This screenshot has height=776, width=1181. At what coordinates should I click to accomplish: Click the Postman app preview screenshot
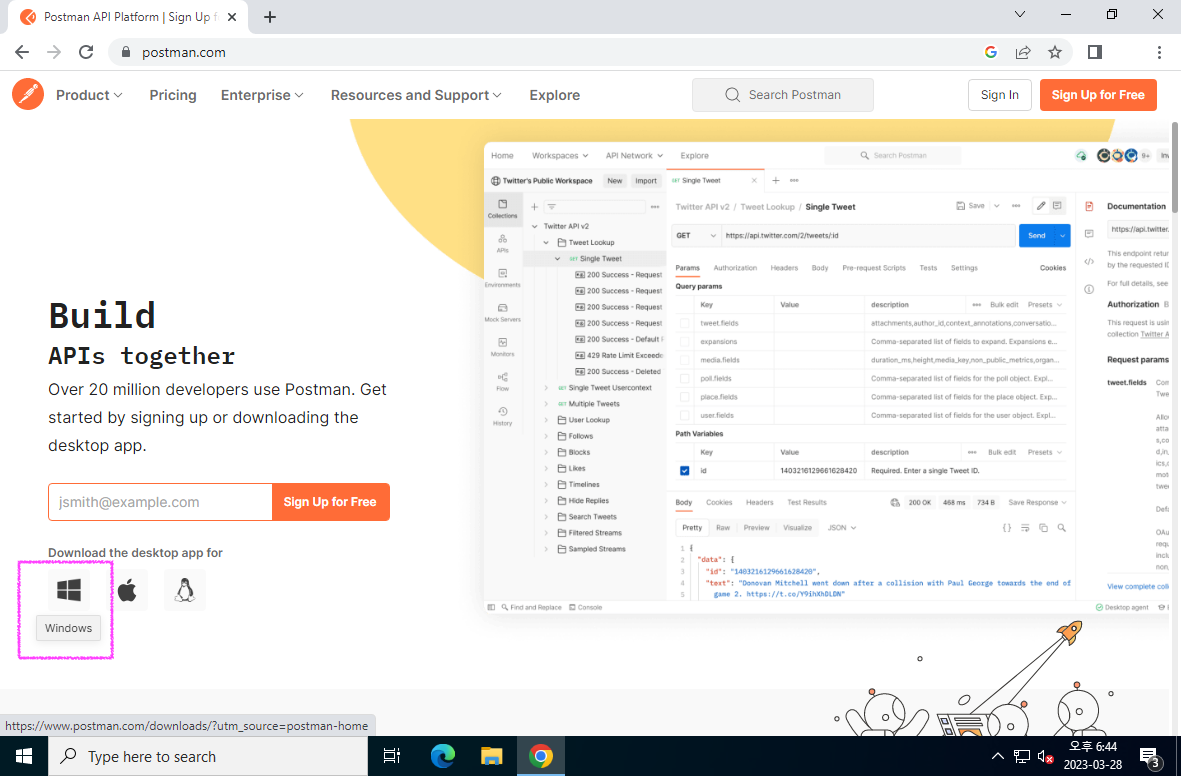pyautogui.click(x=826, y=377)
